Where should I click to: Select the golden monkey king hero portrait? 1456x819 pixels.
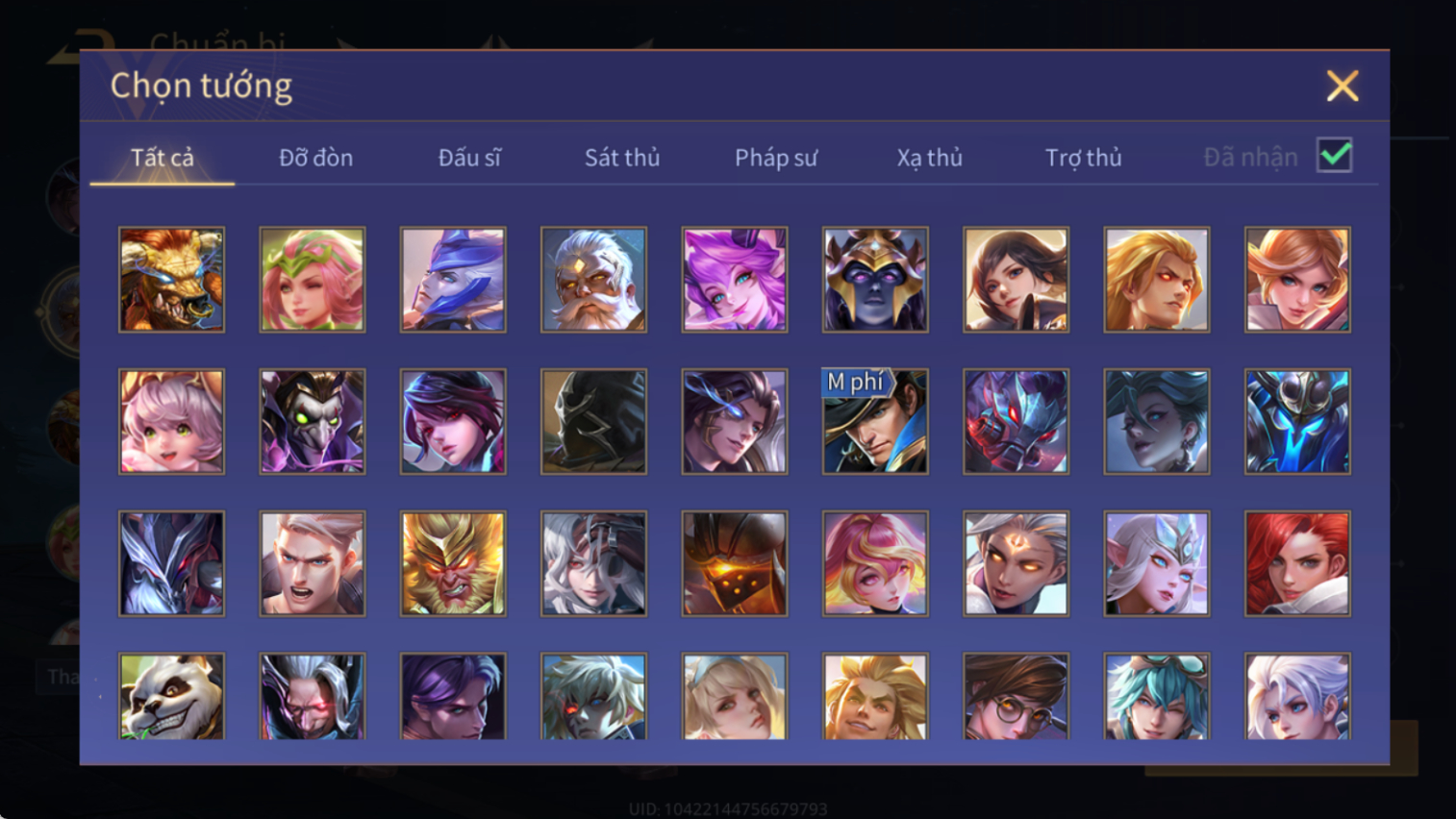tap(453, 563)
